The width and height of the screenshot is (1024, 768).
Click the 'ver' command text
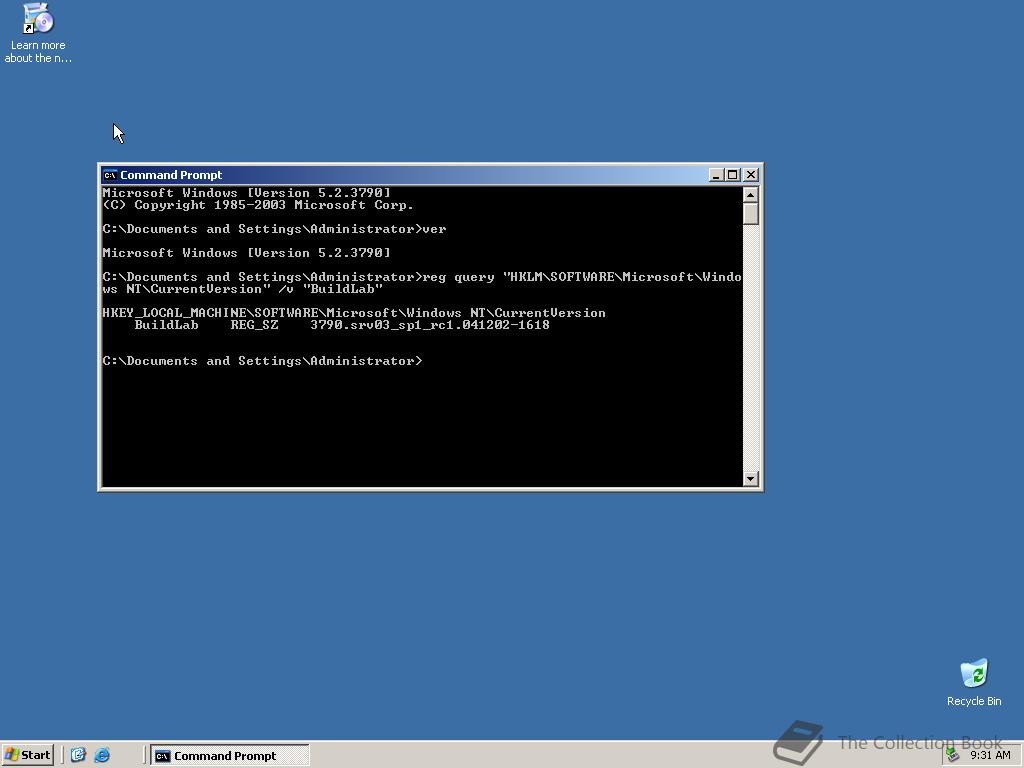(434, 229)
